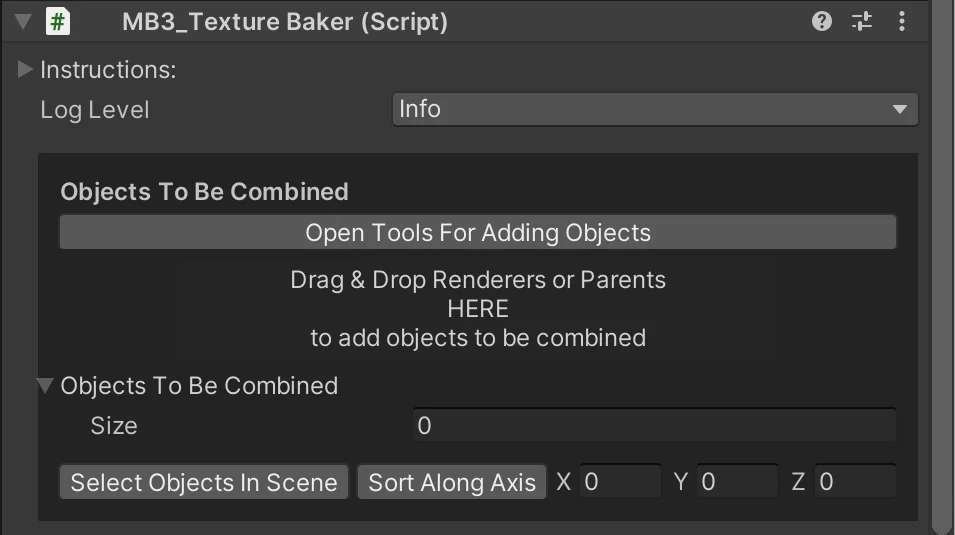955x535 pixels.
Task: Click Open Tools For Adding Objects
Action: point(477,233)
